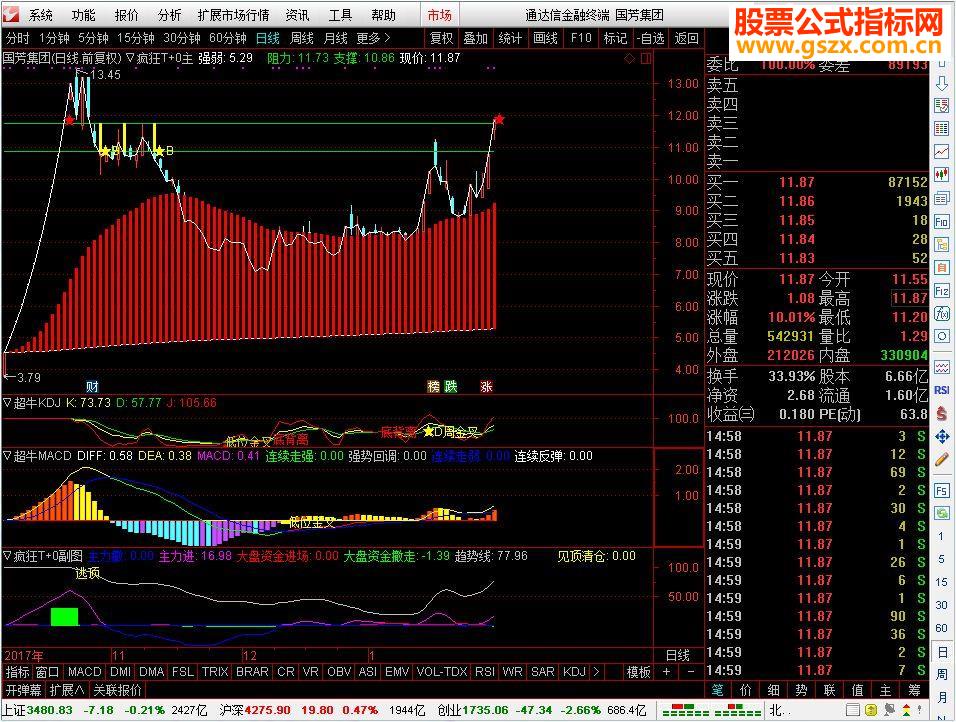Open the multi-window list icon
This screenshot has height=722, width=956.
coord(942,198)
